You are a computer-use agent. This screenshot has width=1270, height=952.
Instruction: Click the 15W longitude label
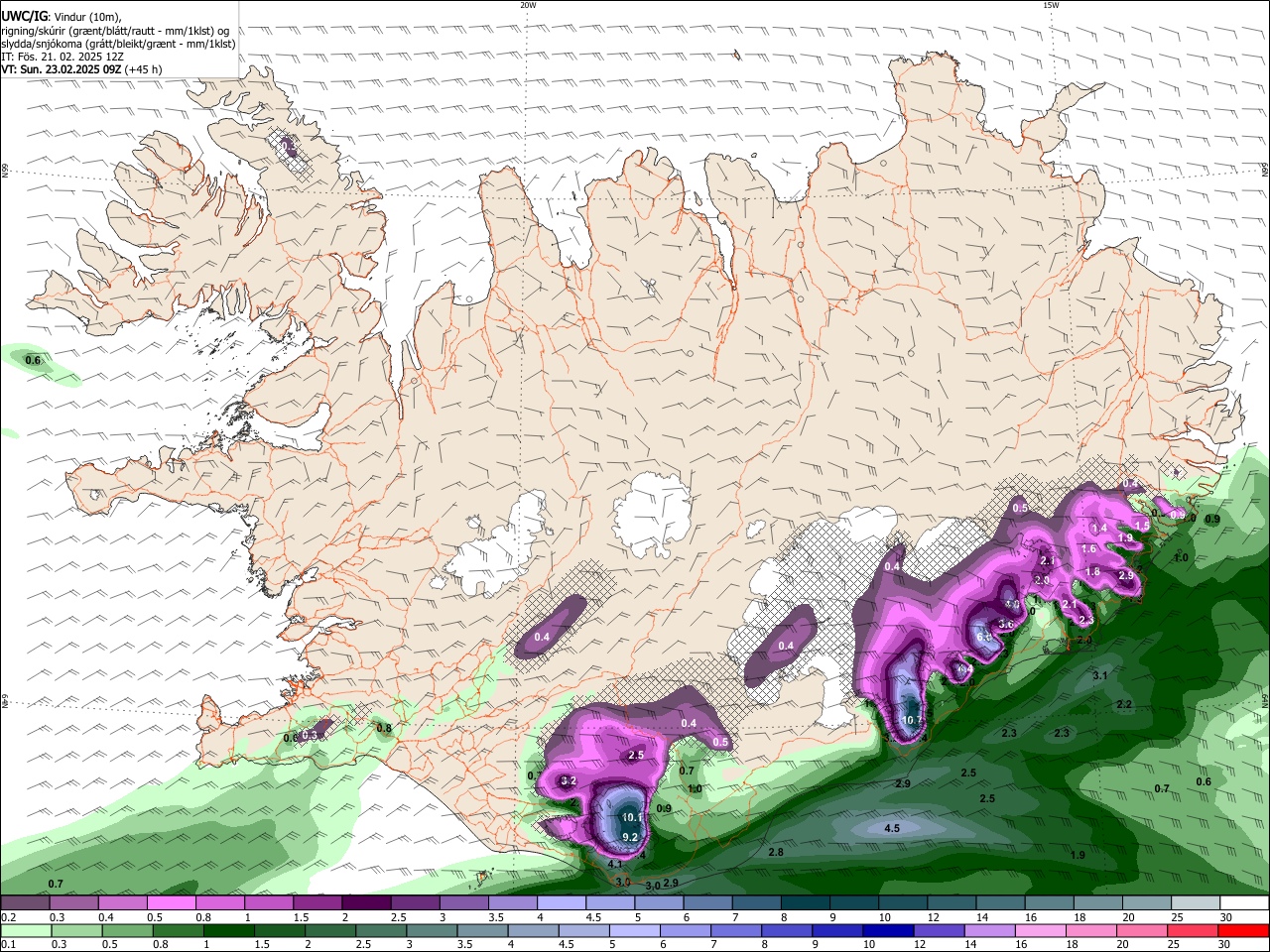[x=1051, y=5]
